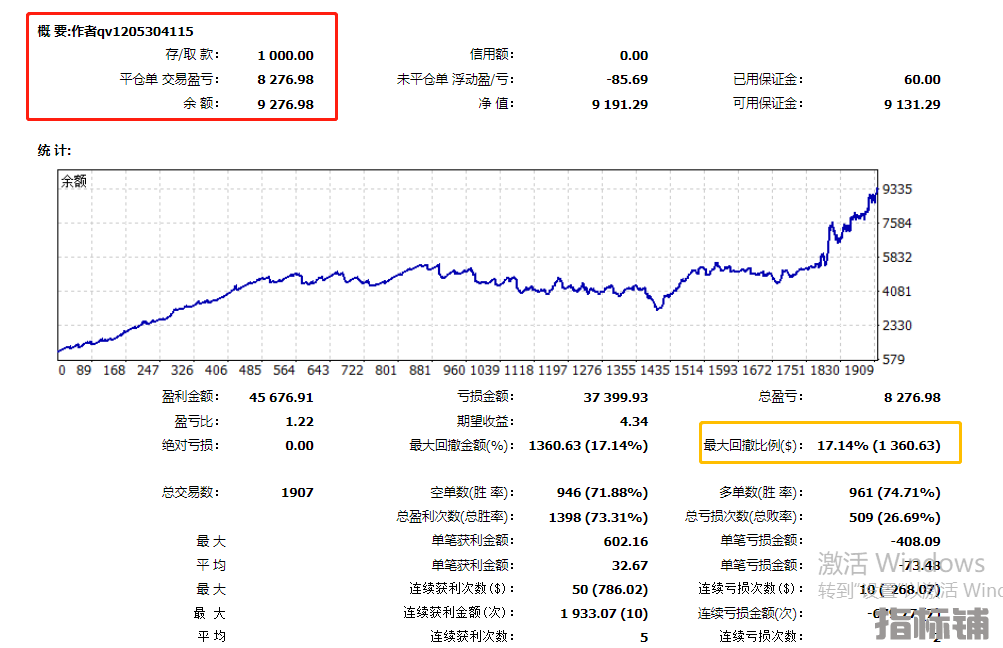This screenshot has height=648, width=1003.
Task: Click the gross profit value 45 676.91
Action: 281,398
